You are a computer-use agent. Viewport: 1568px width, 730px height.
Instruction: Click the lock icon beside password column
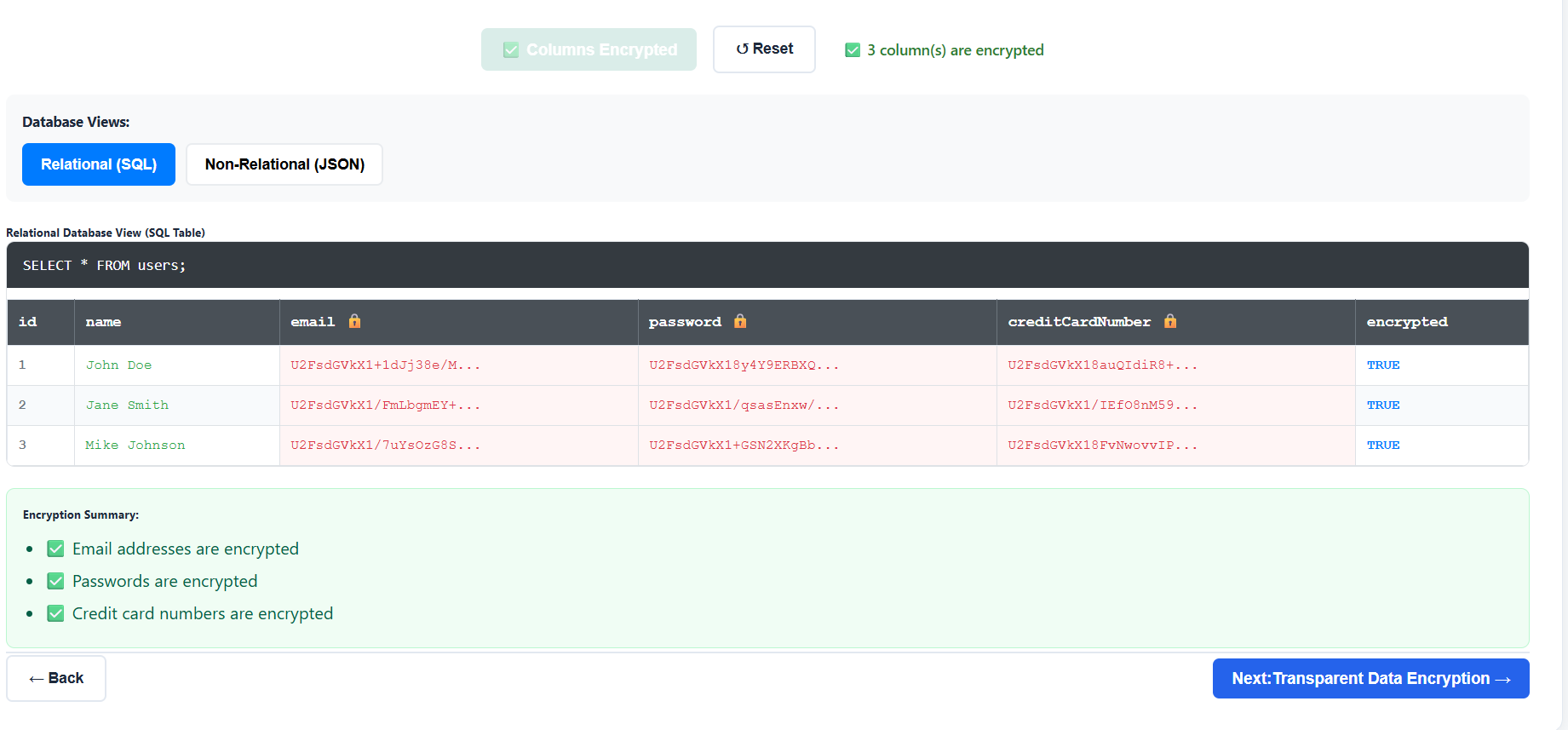point(739,321)
